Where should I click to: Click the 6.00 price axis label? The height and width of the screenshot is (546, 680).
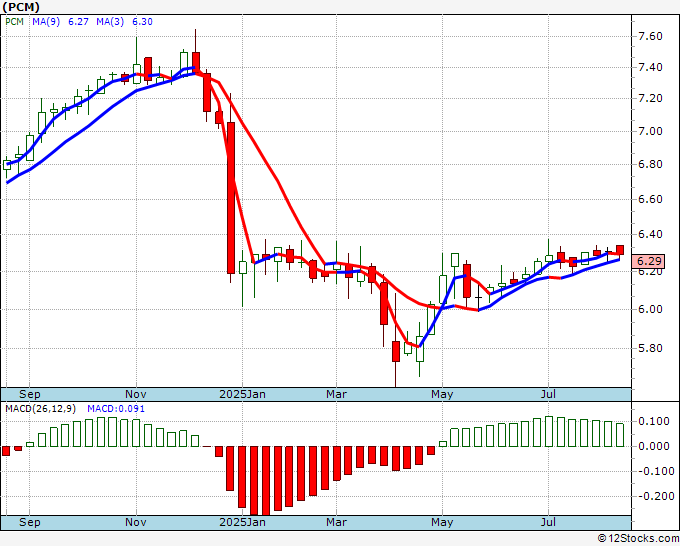pos(650,309)
